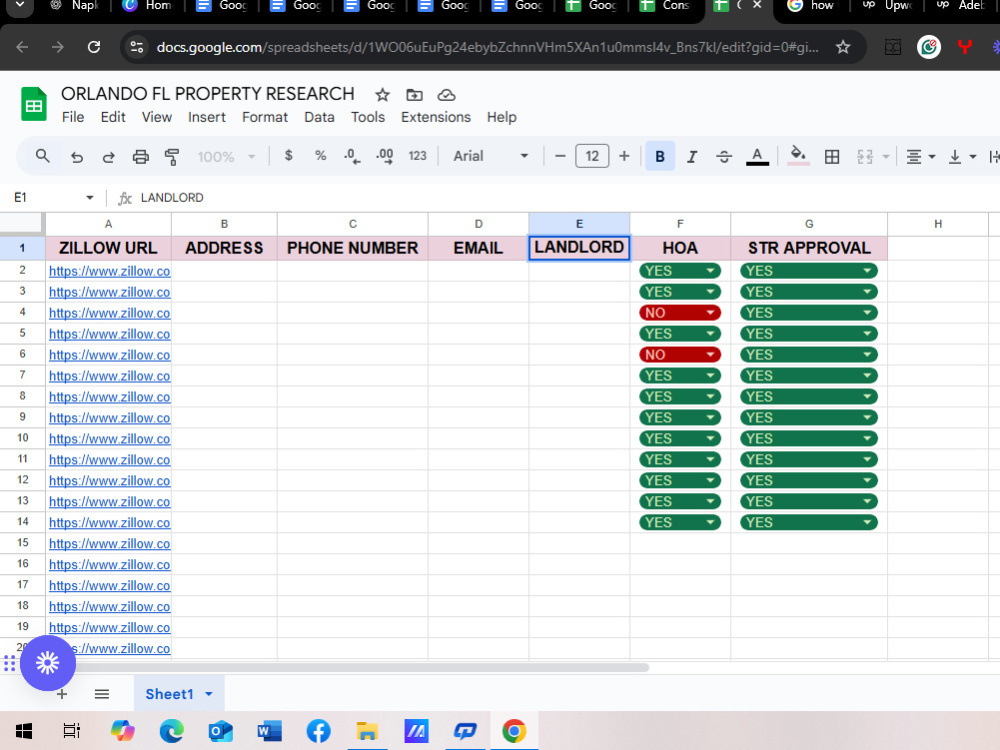Increase decimal places
Screen dimensions: 1000x750
point(385,156)
